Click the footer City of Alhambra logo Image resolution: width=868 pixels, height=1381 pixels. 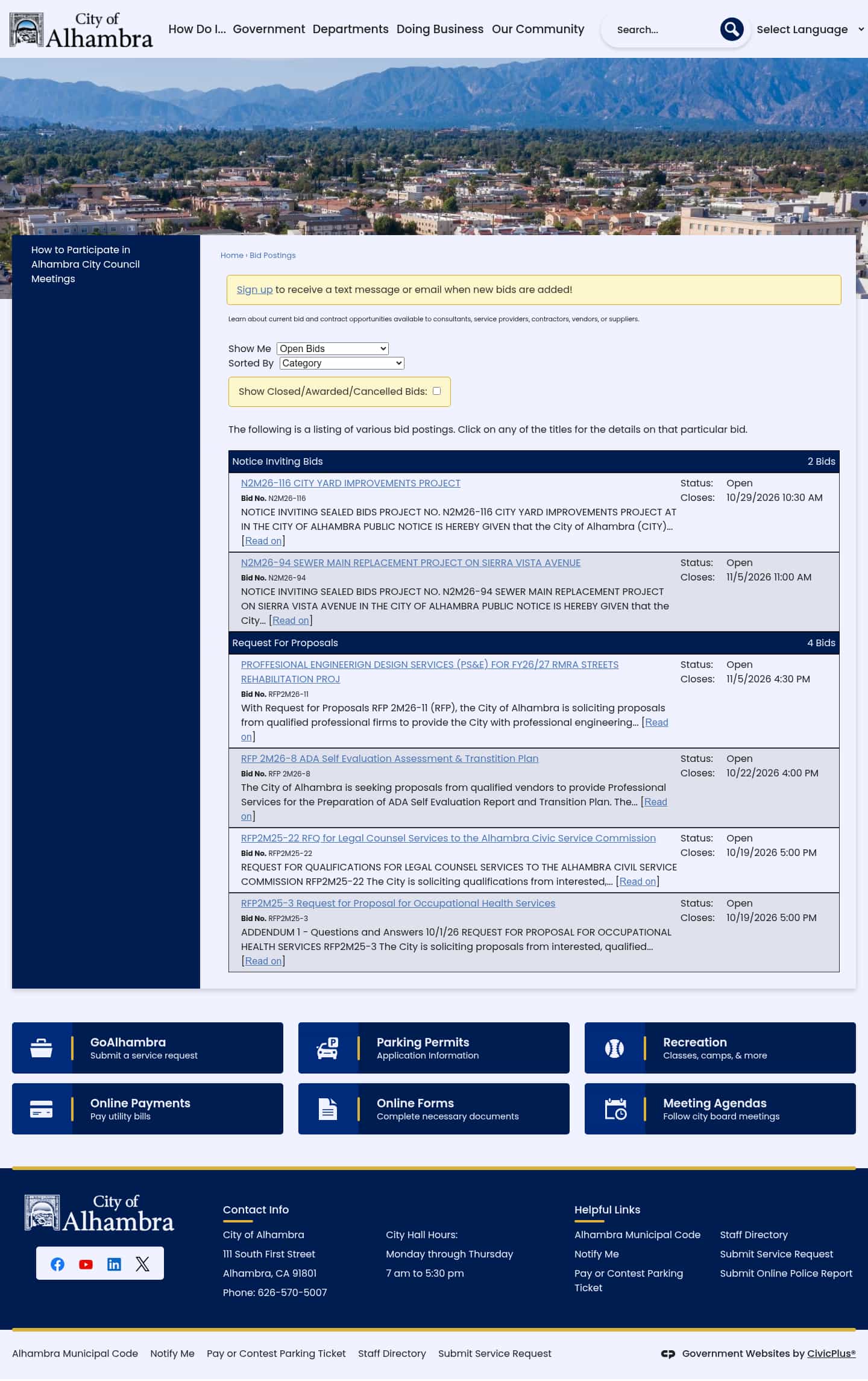click(99, 1212)
